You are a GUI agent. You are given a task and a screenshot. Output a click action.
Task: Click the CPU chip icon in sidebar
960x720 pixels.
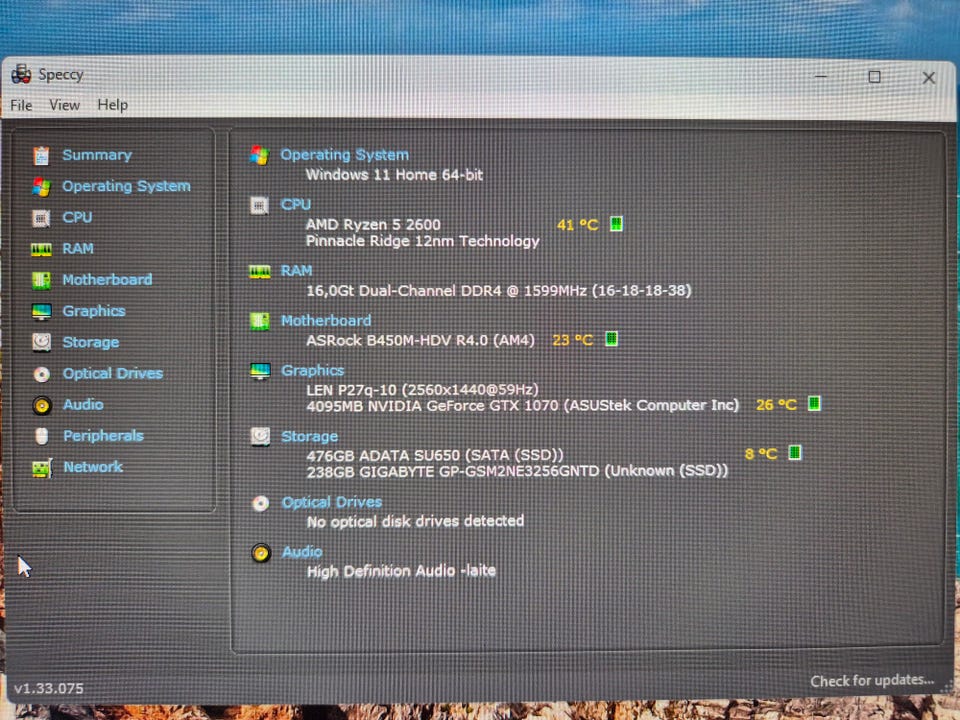pyautogui.click(x=41, y=218)
